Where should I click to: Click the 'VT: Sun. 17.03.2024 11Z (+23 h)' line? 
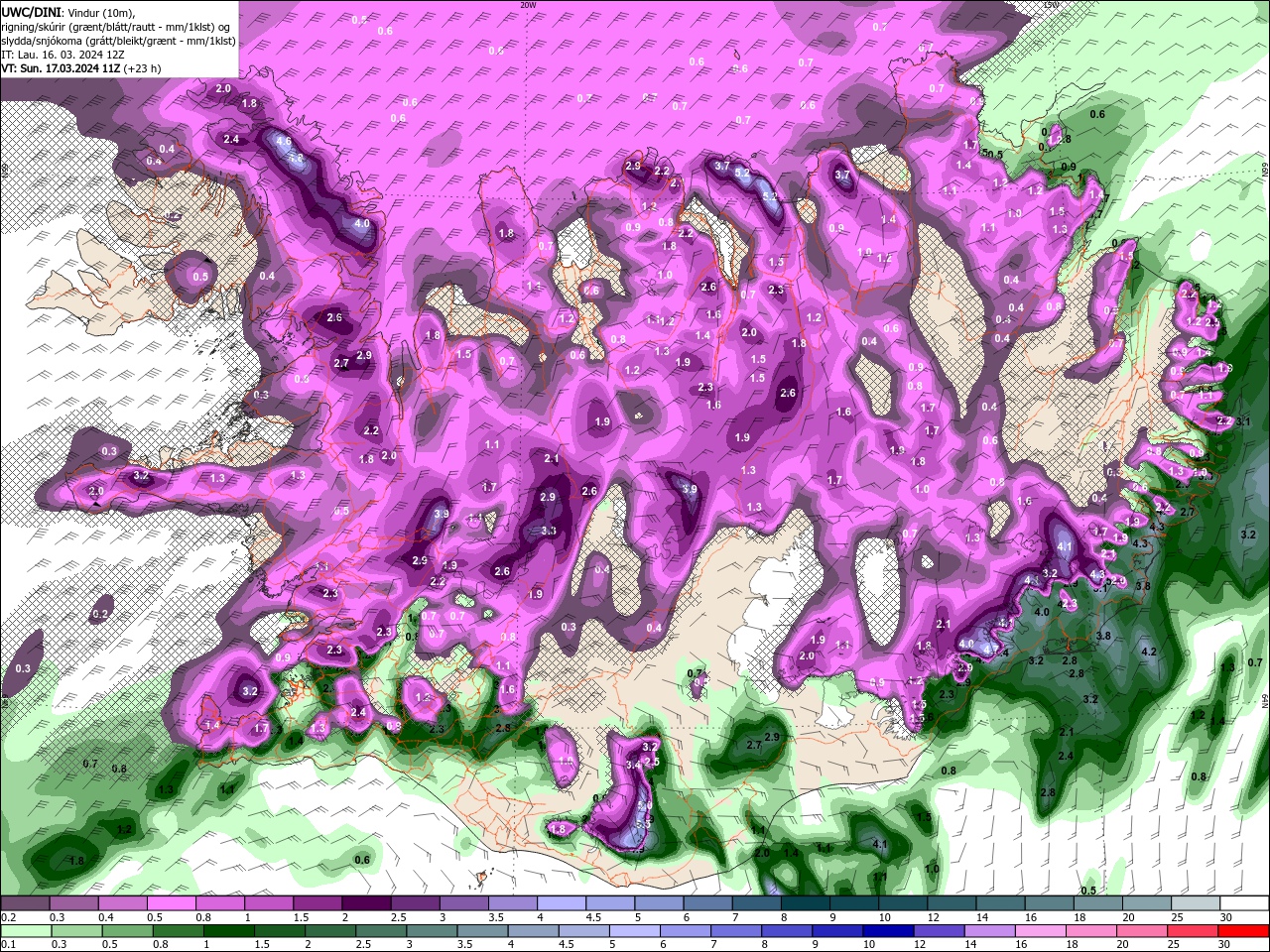[x=81, y=68]
